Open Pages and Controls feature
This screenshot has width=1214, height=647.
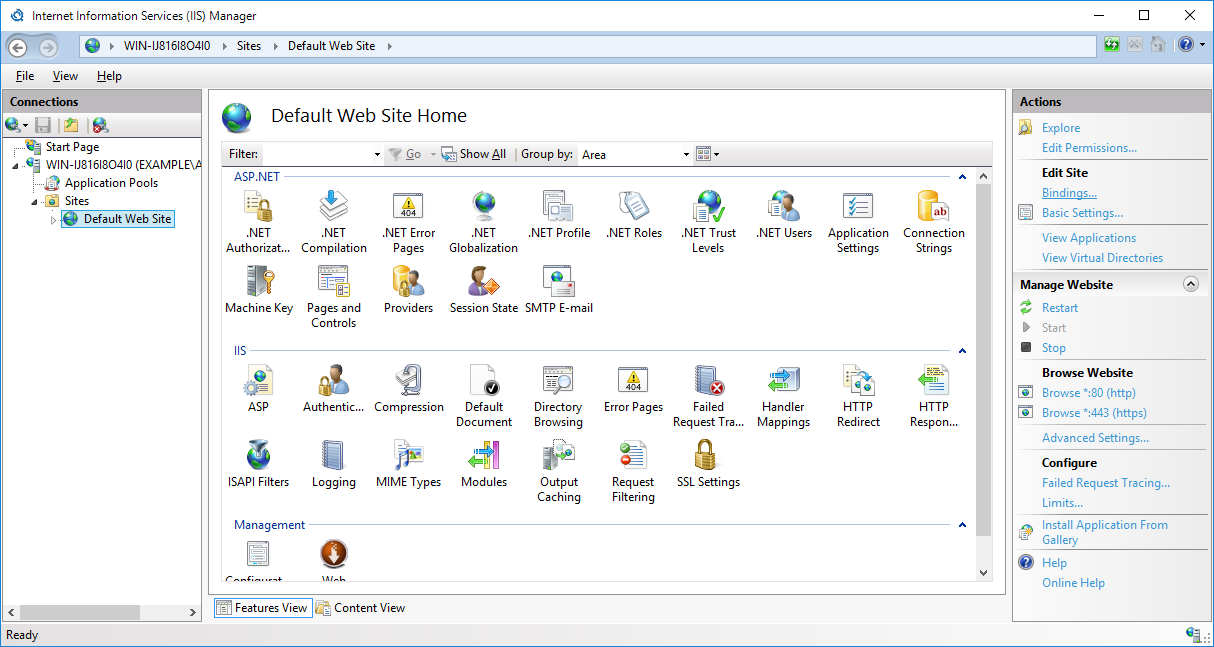(334, 297)
